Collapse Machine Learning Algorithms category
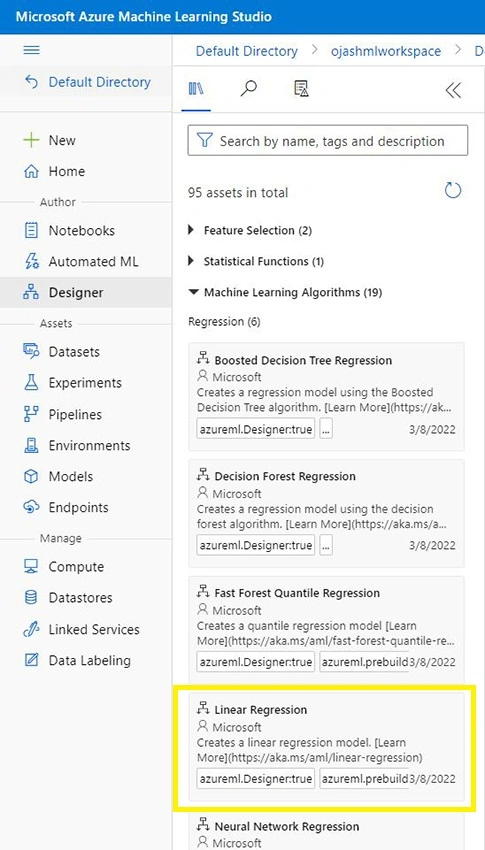This screenshot has width=485, height=850. pos(285,292)
